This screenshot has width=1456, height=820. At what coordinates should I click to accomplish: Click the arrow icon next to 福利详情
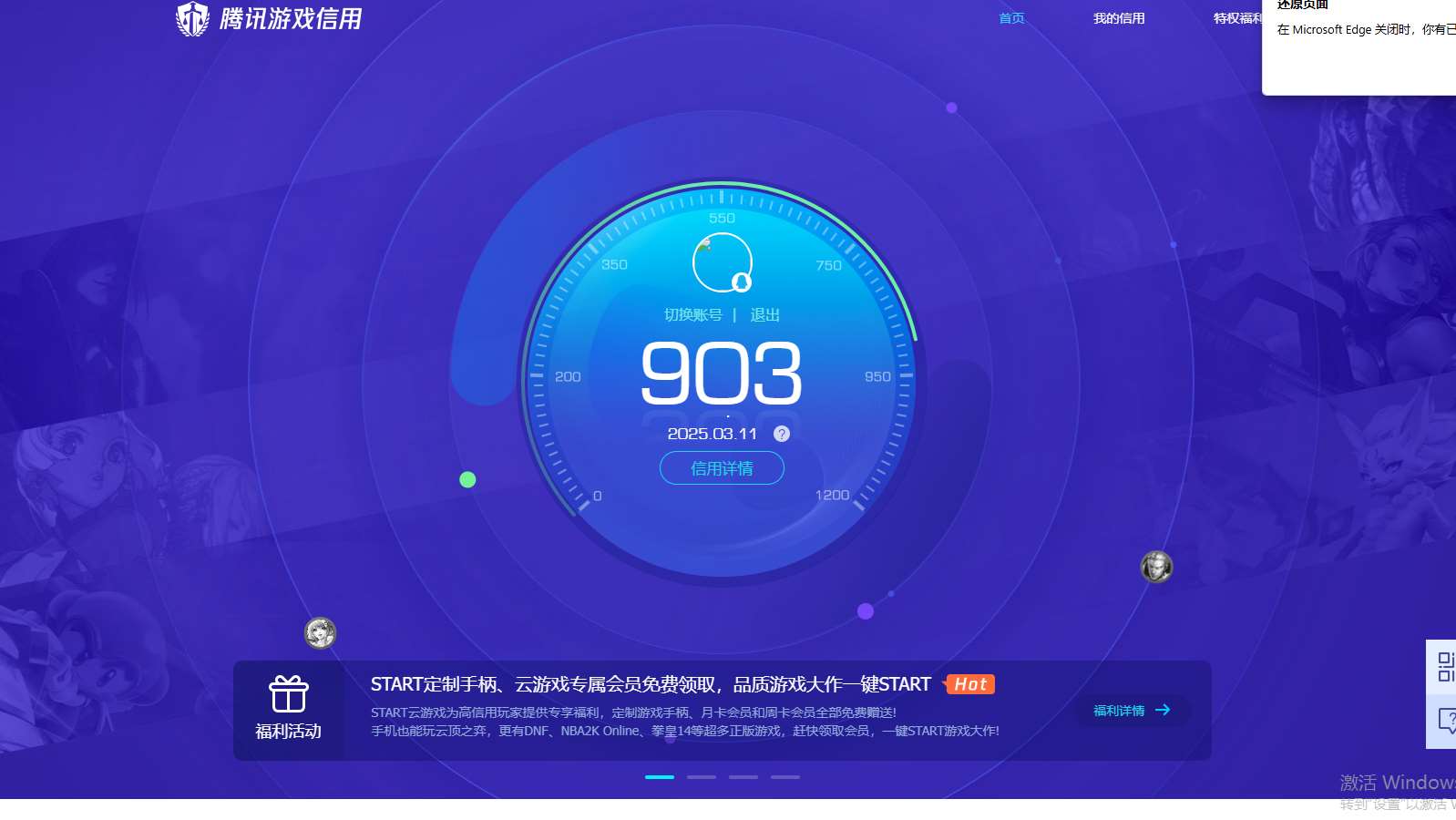tap(1163, 710)
